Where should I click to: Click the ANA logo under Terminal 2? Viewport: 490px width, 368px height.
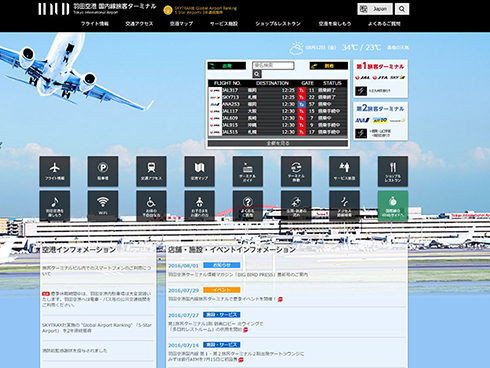(362, 120)
